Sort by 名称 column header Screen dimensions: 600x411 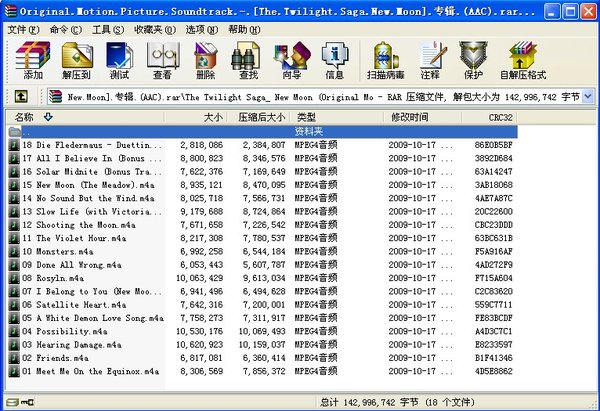click(x=85, y=117)
